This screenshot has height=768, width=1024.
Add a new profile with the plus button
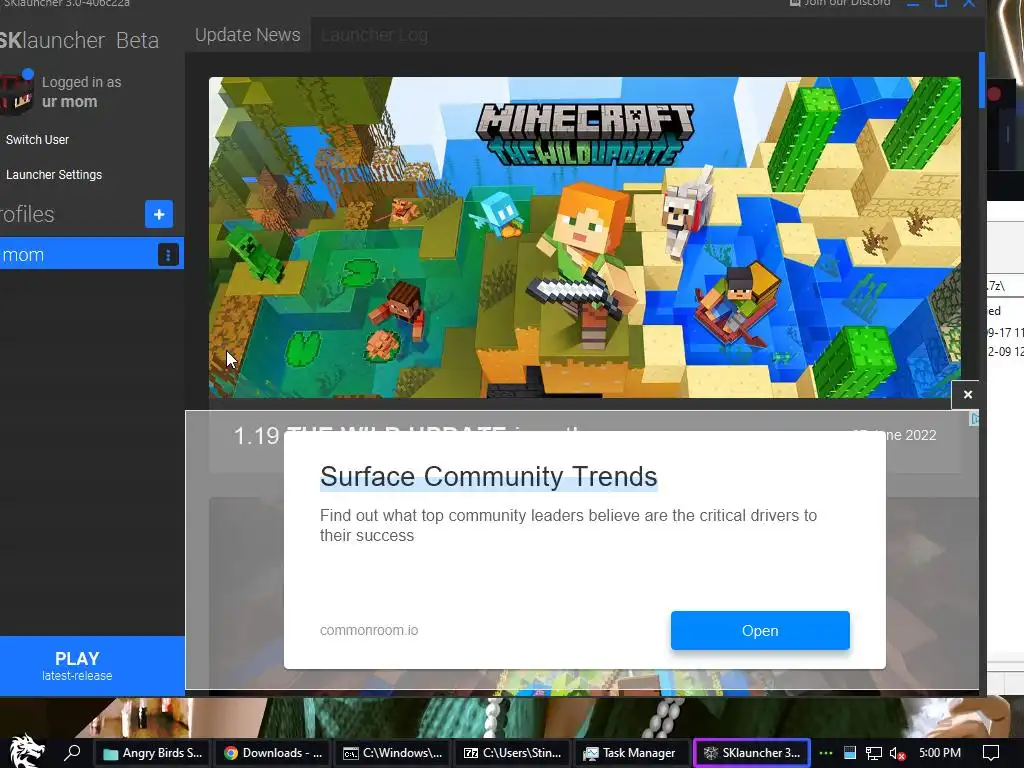[x=159, y=214]
